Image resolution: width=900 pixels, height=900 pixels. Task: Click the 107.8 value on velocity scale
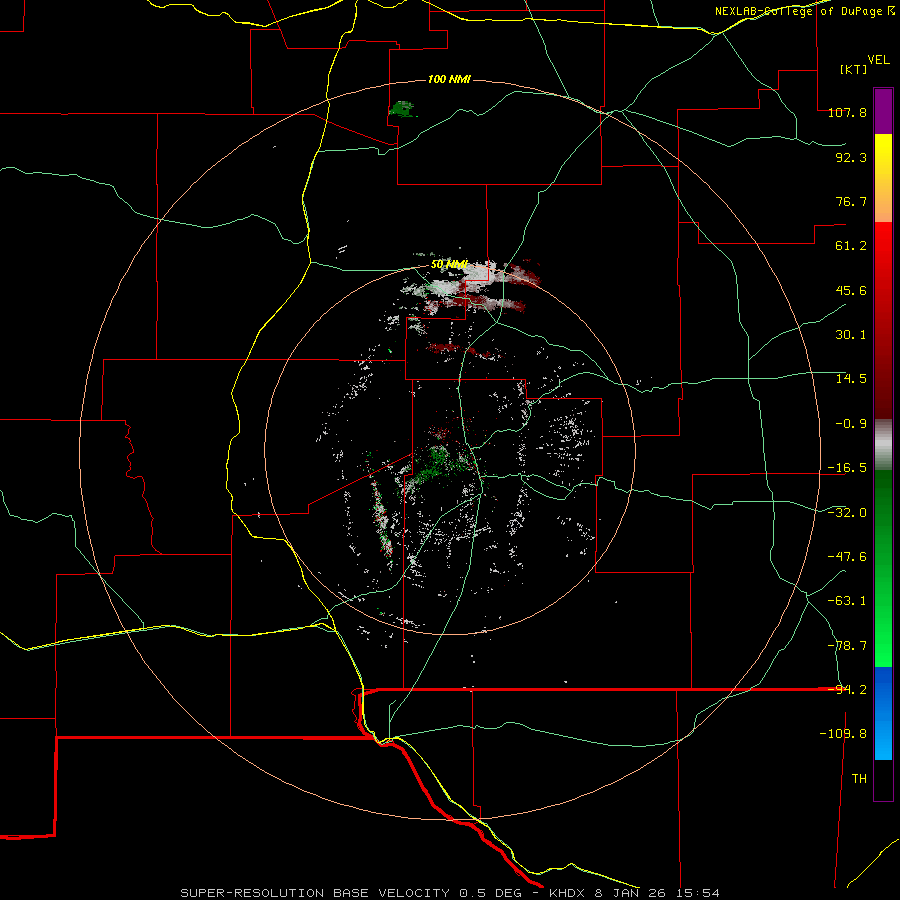pos(847,112)
